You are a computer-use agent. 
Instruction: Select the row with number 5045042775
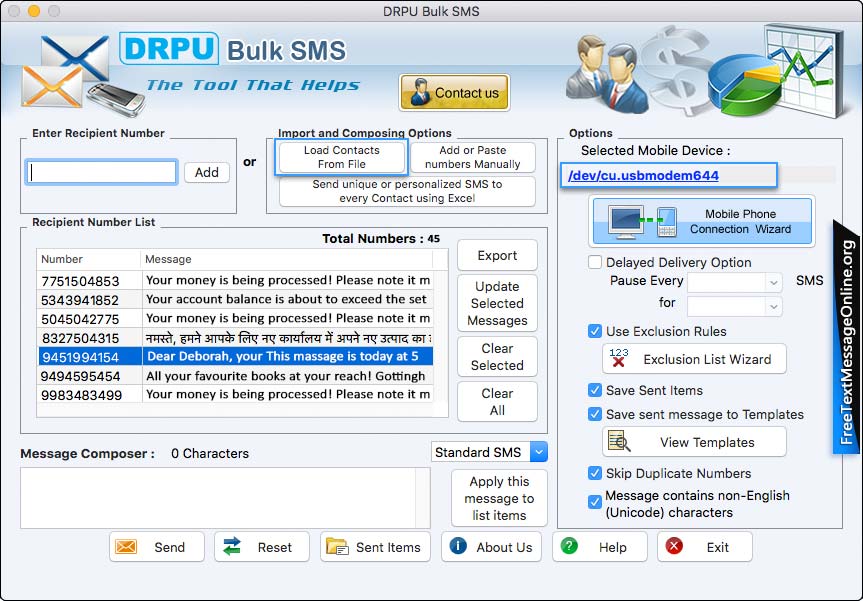(x=236, y=319)
